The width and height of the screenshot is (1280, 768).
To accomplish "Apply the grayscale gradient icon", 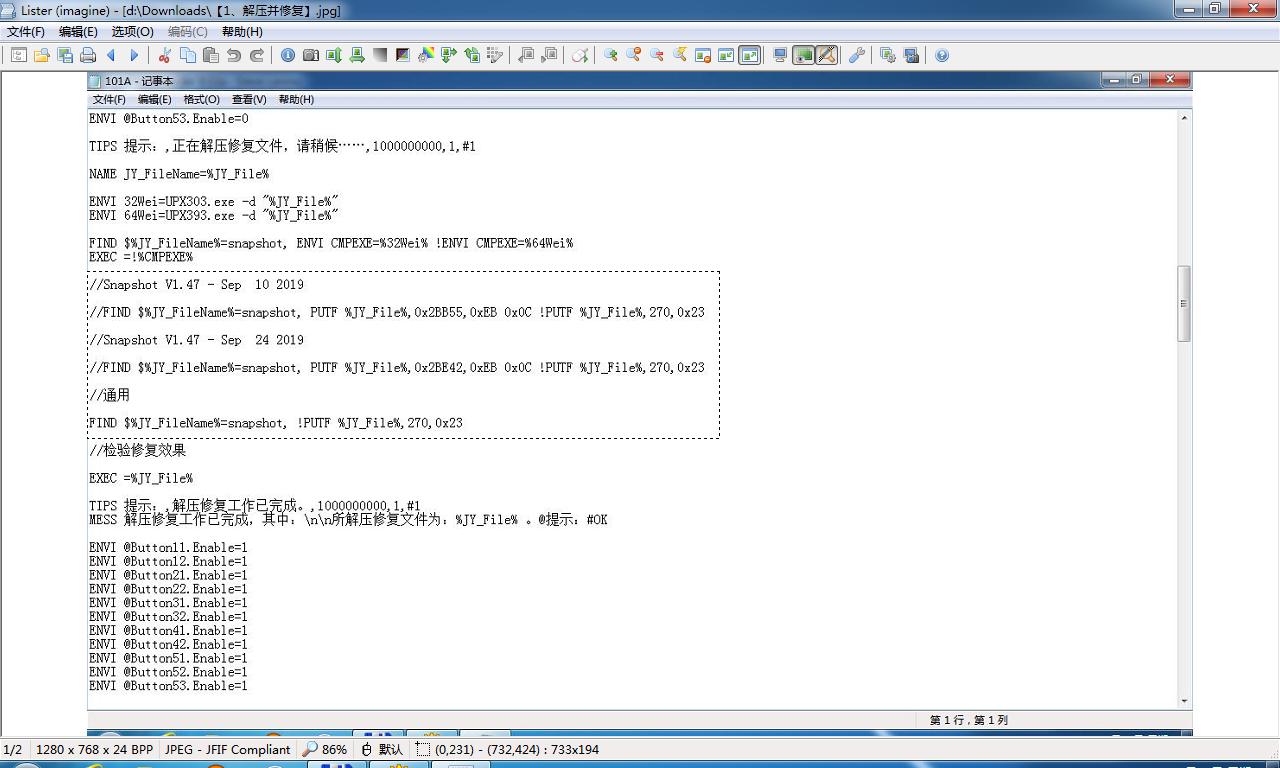I will [379, 55].
